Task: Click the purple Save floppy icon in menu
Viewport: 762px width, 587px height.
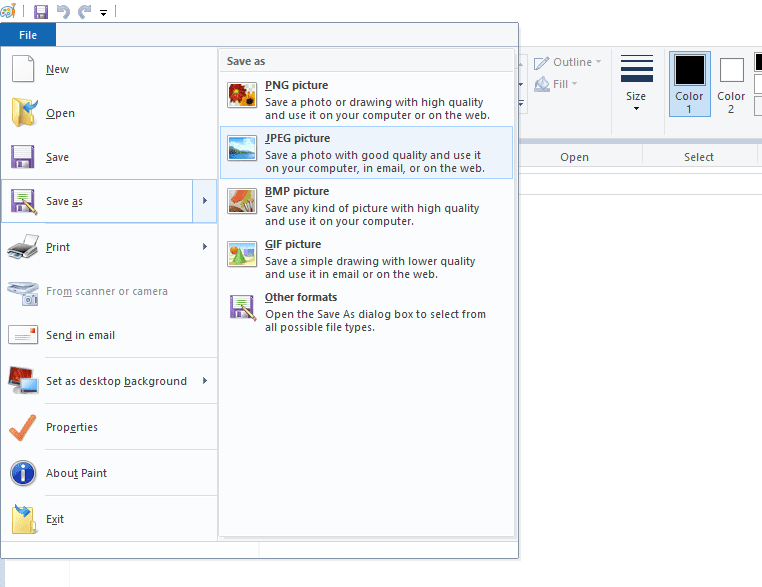Action: [x=22, y=156]
